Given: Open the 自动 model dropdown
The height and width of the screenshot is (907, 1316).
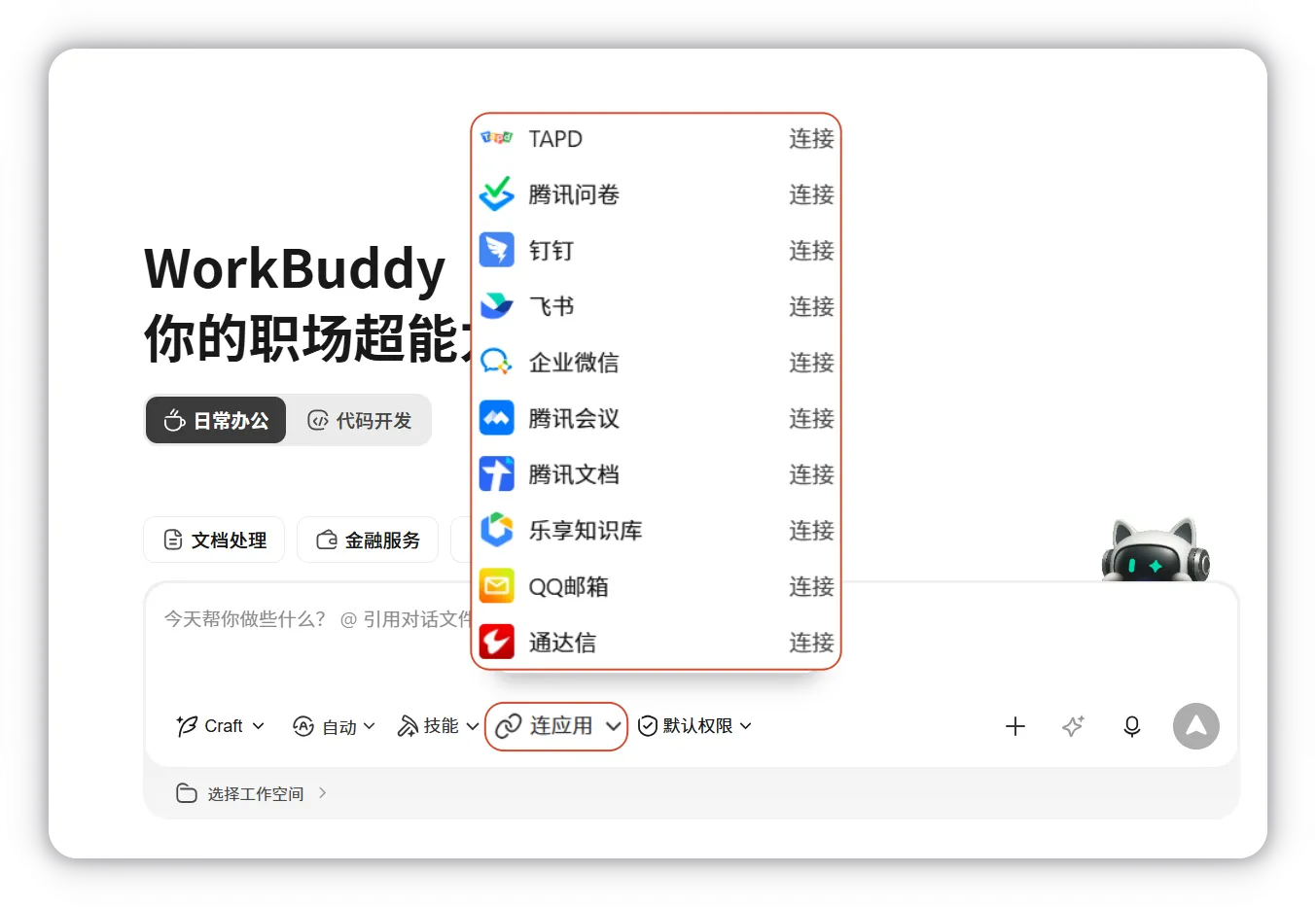Looking at the screenshot, I should pyautogui.click(x=334, y=726).
